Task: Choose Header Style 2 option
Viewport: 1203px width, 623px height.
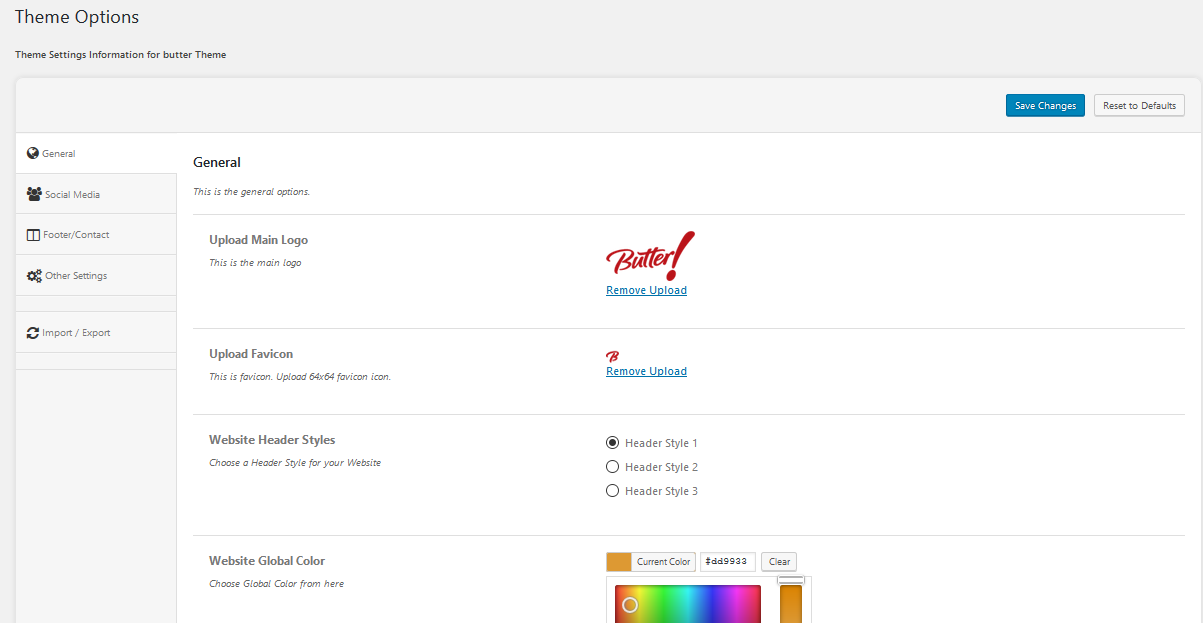Action: pos(613,467)
